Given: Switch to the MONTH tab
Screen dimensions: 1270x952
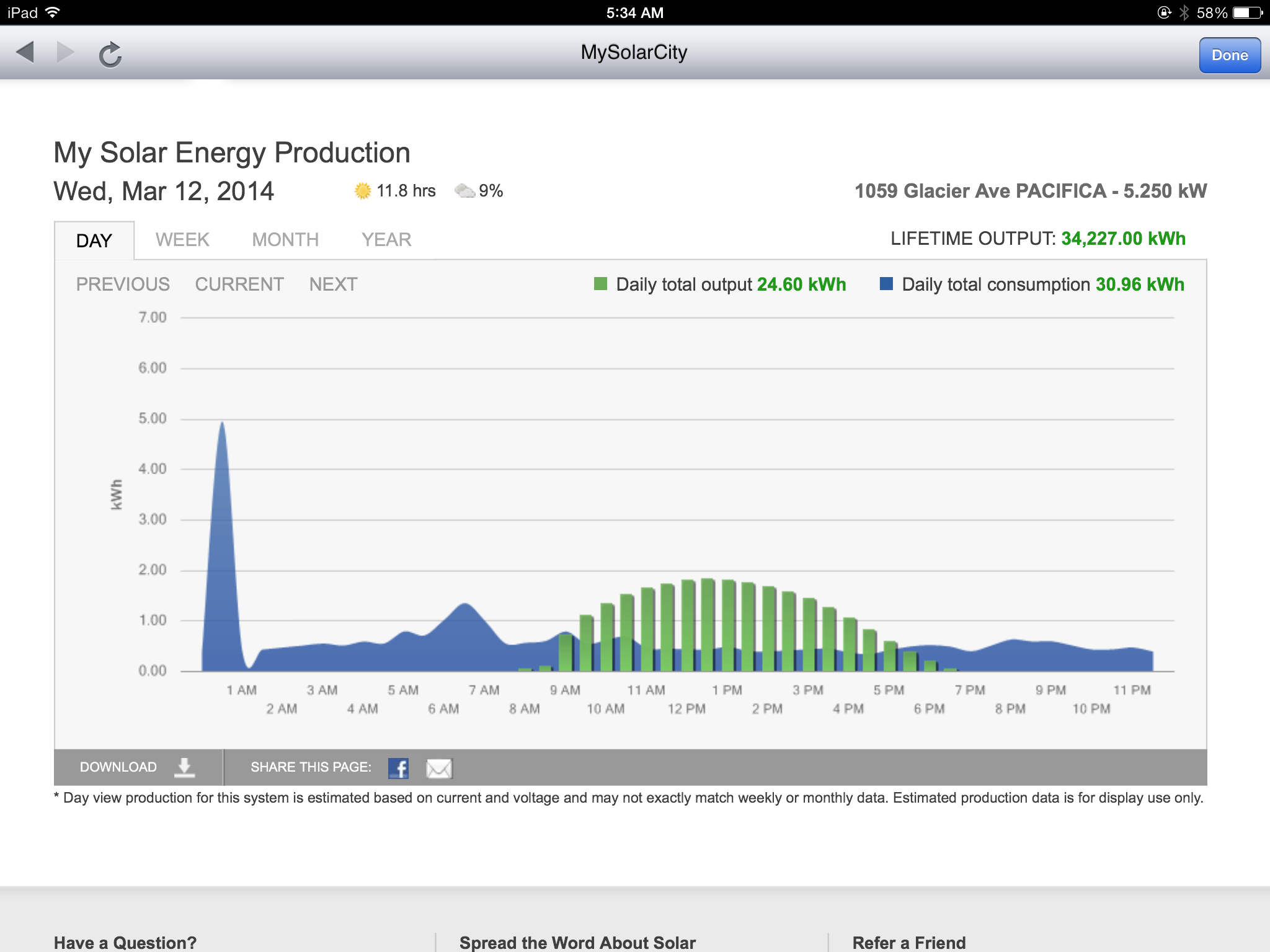Looking at the screenshot, I should tap(285, 240).
